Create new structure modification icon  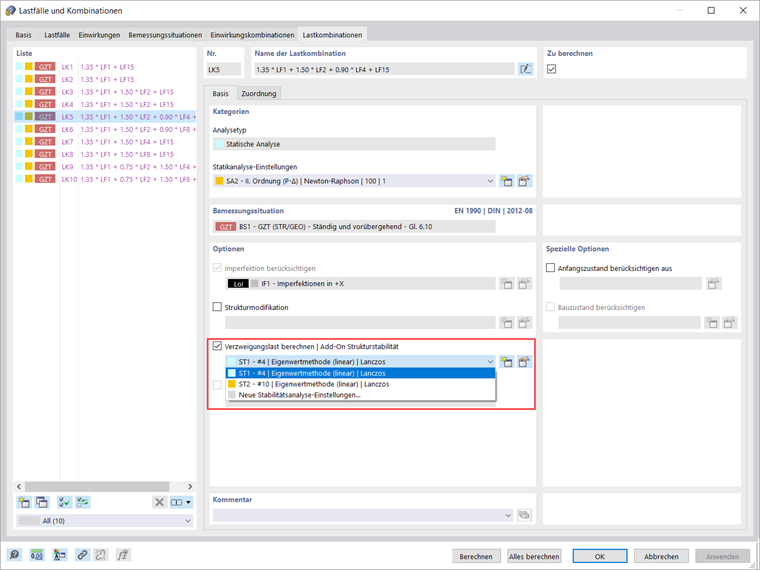click(507, 322)
